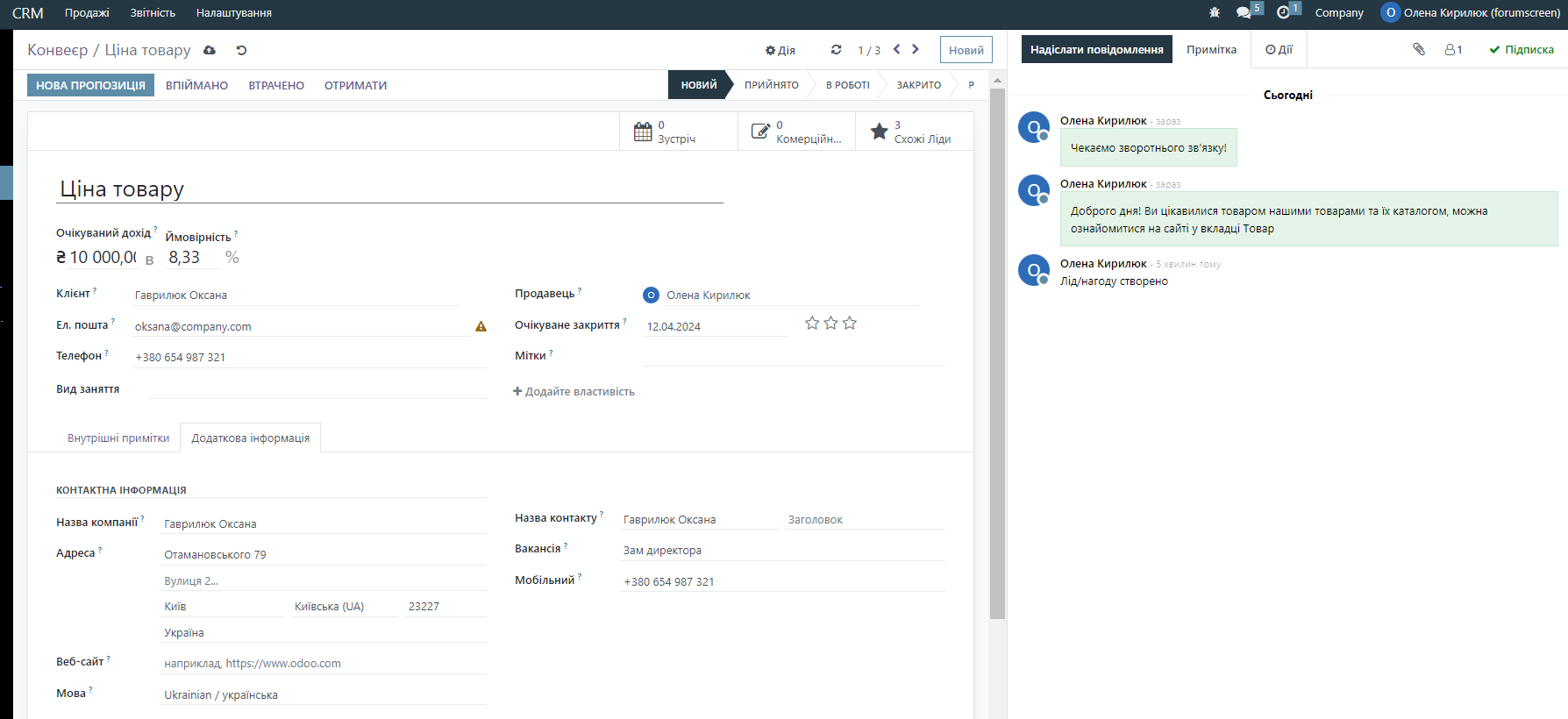Click the Нова пропозиція button
Viewport: 1568px width, 719px height.
(x=90, y=85)
